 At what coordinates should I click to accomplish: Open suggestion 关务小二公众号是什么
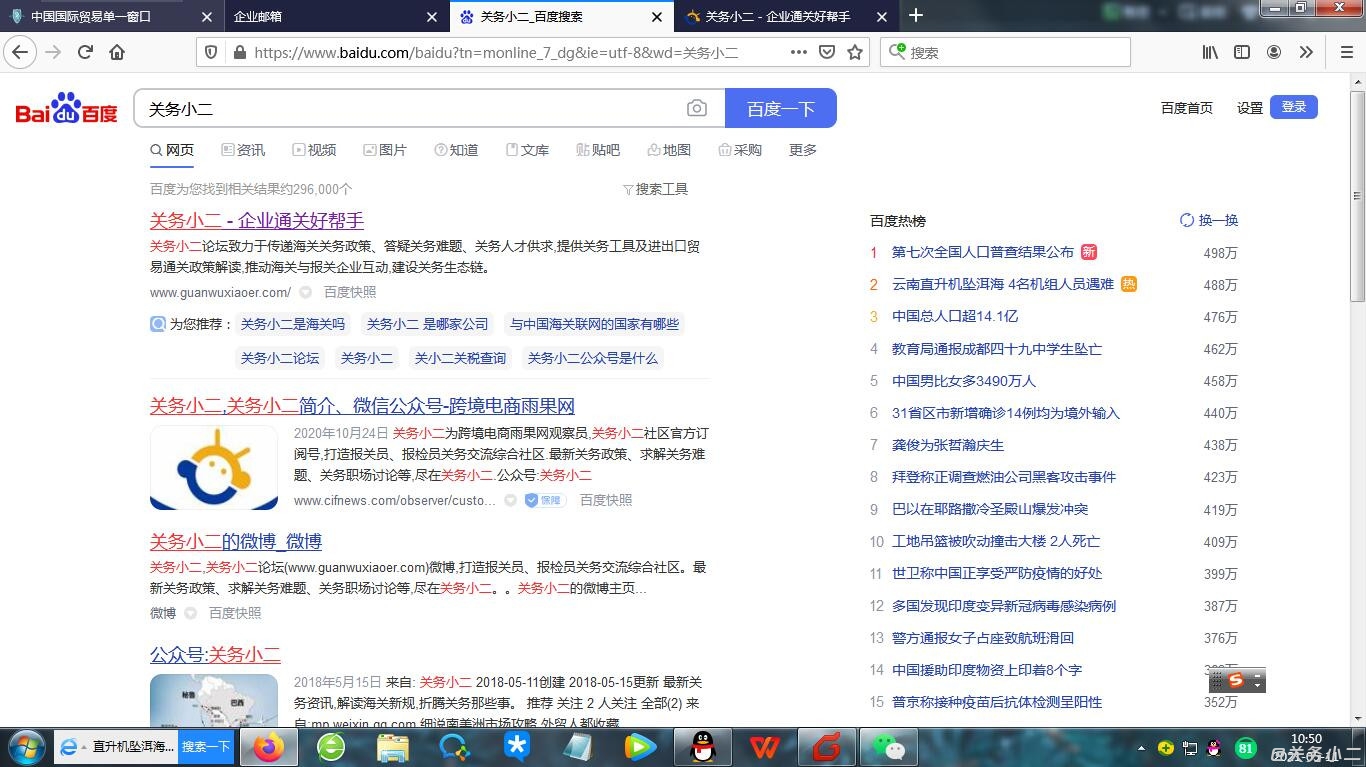(592, 358)
